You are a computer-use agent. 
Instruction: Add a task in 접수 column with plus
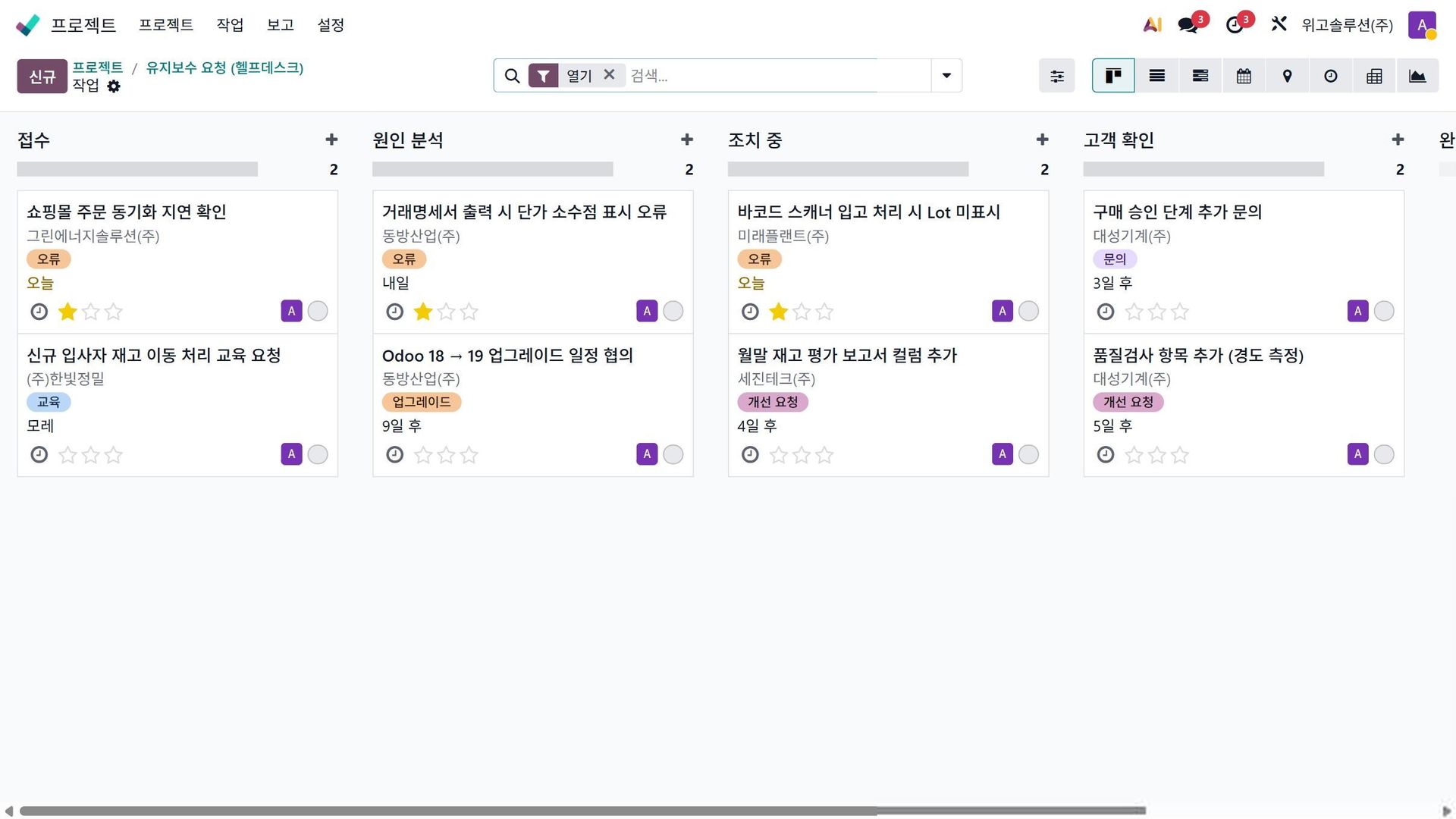[331, 140]
